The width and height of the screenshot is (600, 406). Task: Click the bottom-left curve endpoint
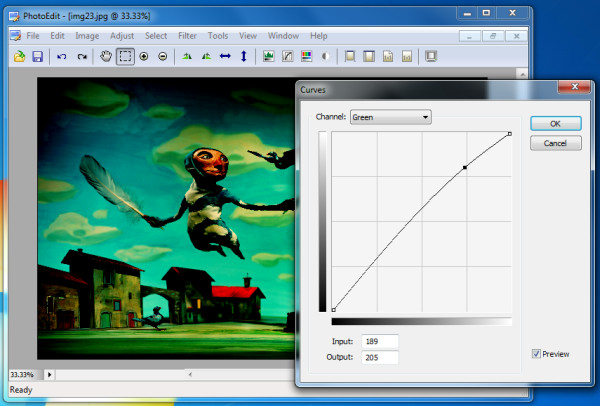click(334, 310)
